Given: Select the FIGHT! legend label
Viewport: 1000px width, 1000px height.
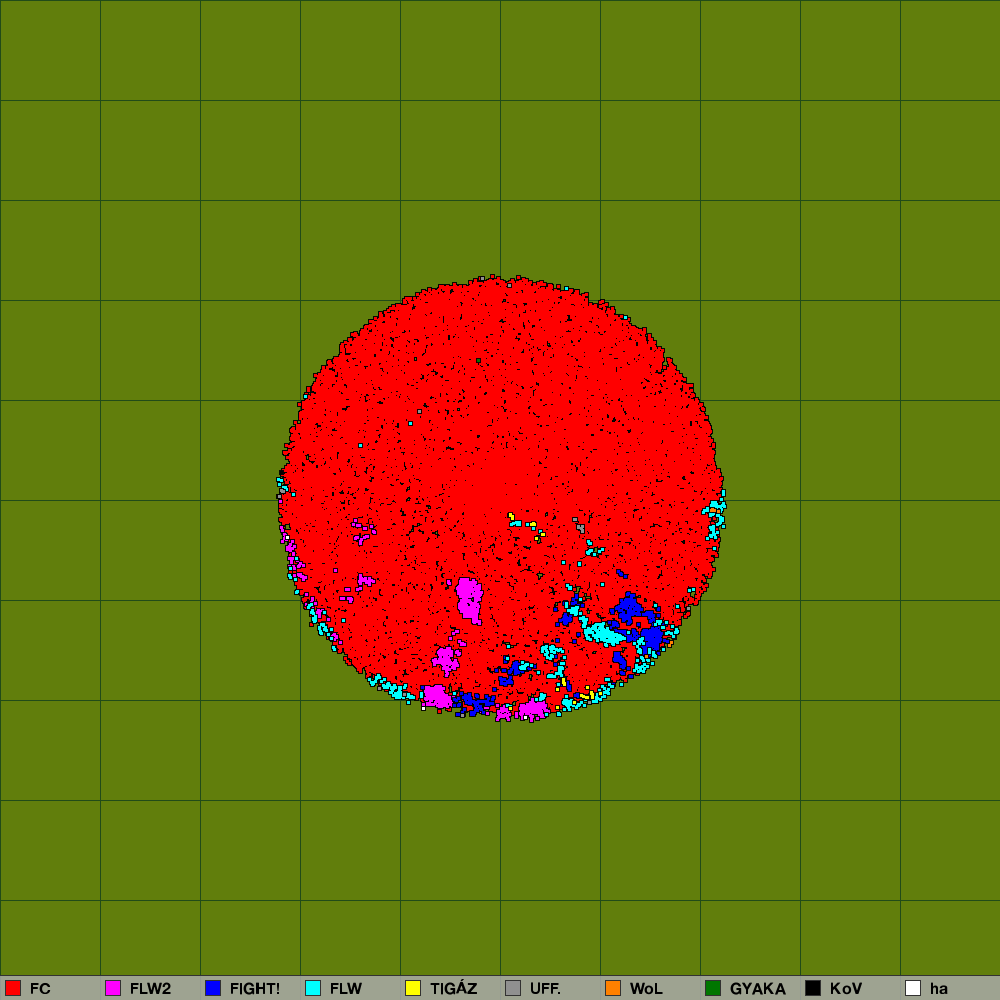Looking at the screenshot, I should point(255,989).
